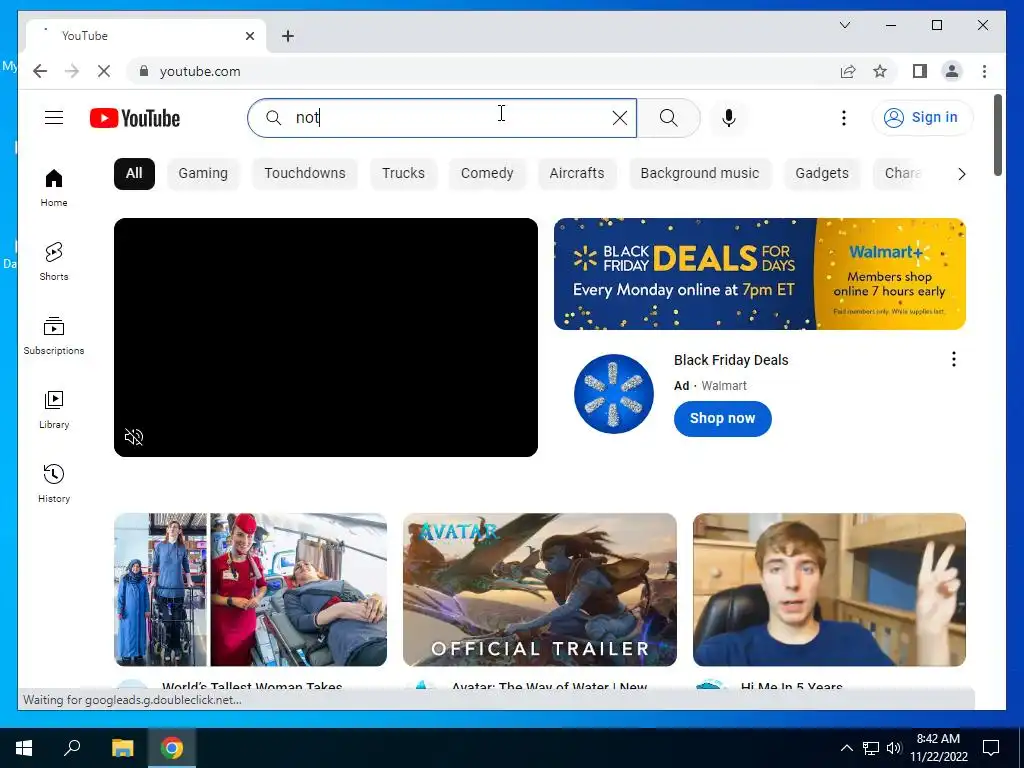The height and width of the screenshot is (768, 1024).
Task: Click the YouTube logo
Action: click(135, 118)
